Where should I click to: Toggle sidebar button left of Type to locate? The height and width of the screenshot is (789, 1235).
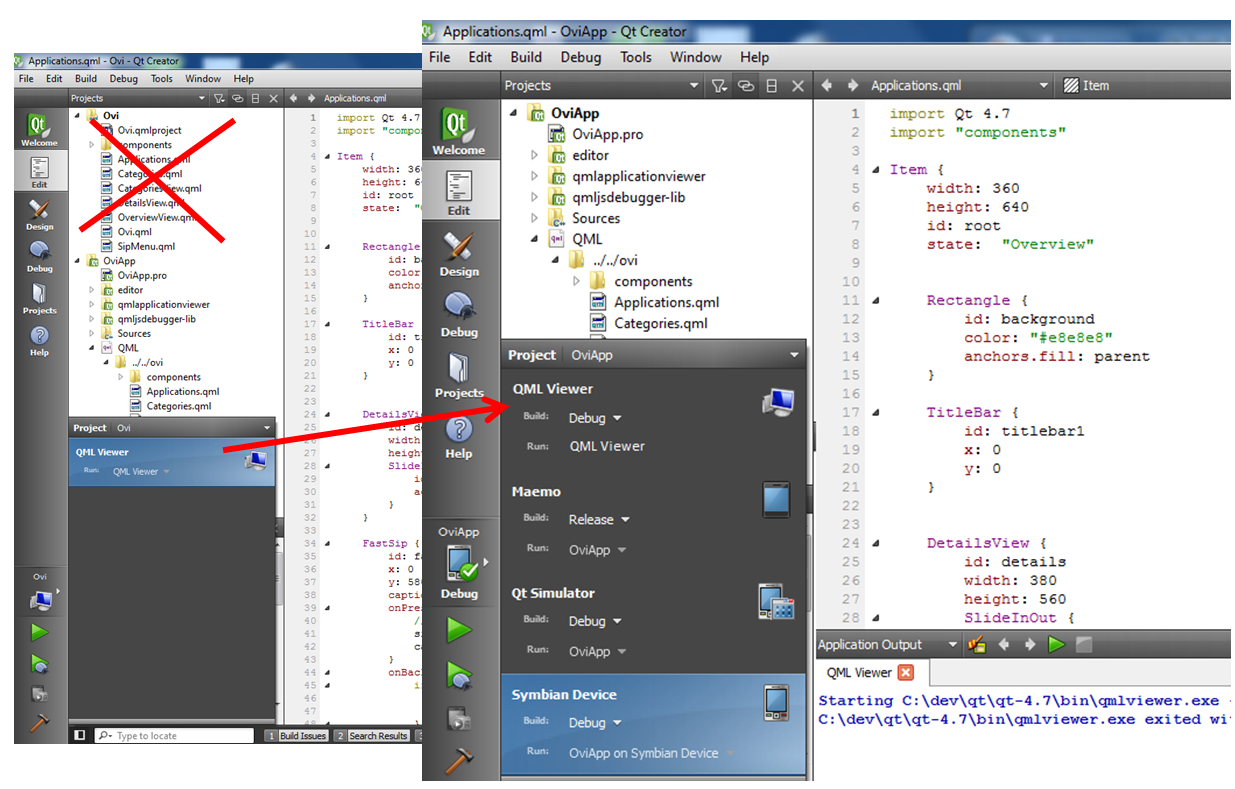(80, 736)
